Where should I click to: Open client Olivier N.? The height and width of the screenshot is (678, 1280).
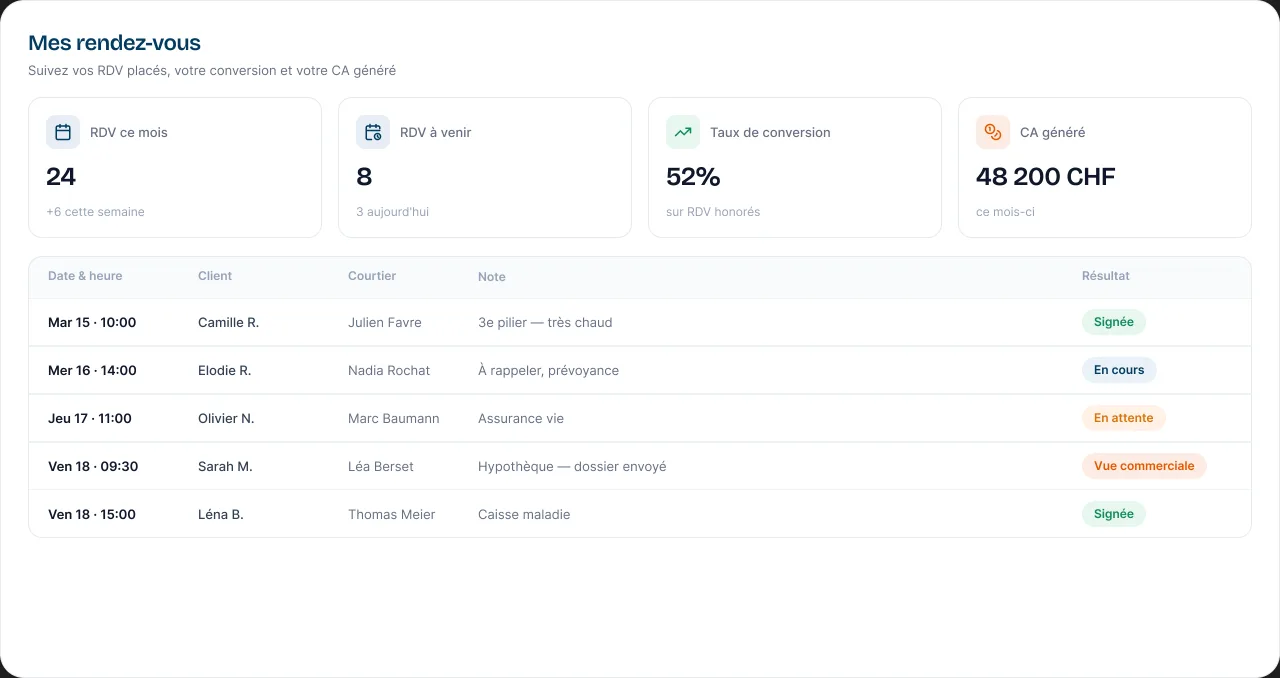[x=226, y=419]
